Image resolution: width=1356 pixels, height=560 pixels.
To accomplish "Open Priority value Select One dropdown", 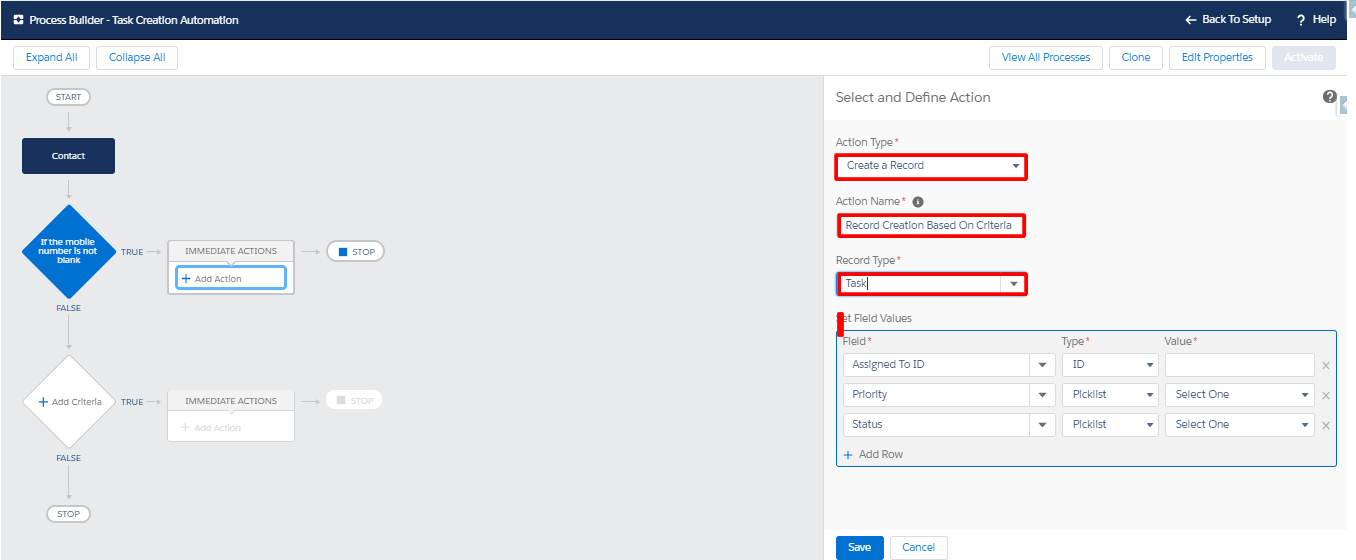I will coord(1240,395).
